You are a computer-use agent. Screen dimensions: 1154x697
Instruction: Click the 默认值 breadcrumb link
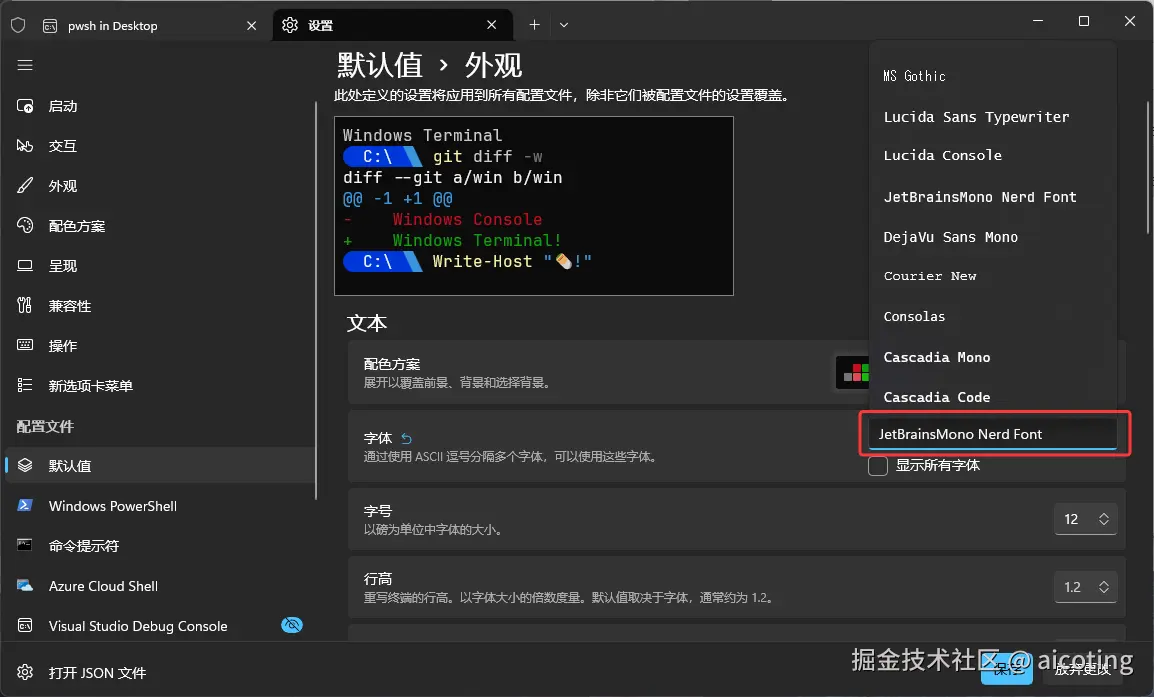[380, 66]
